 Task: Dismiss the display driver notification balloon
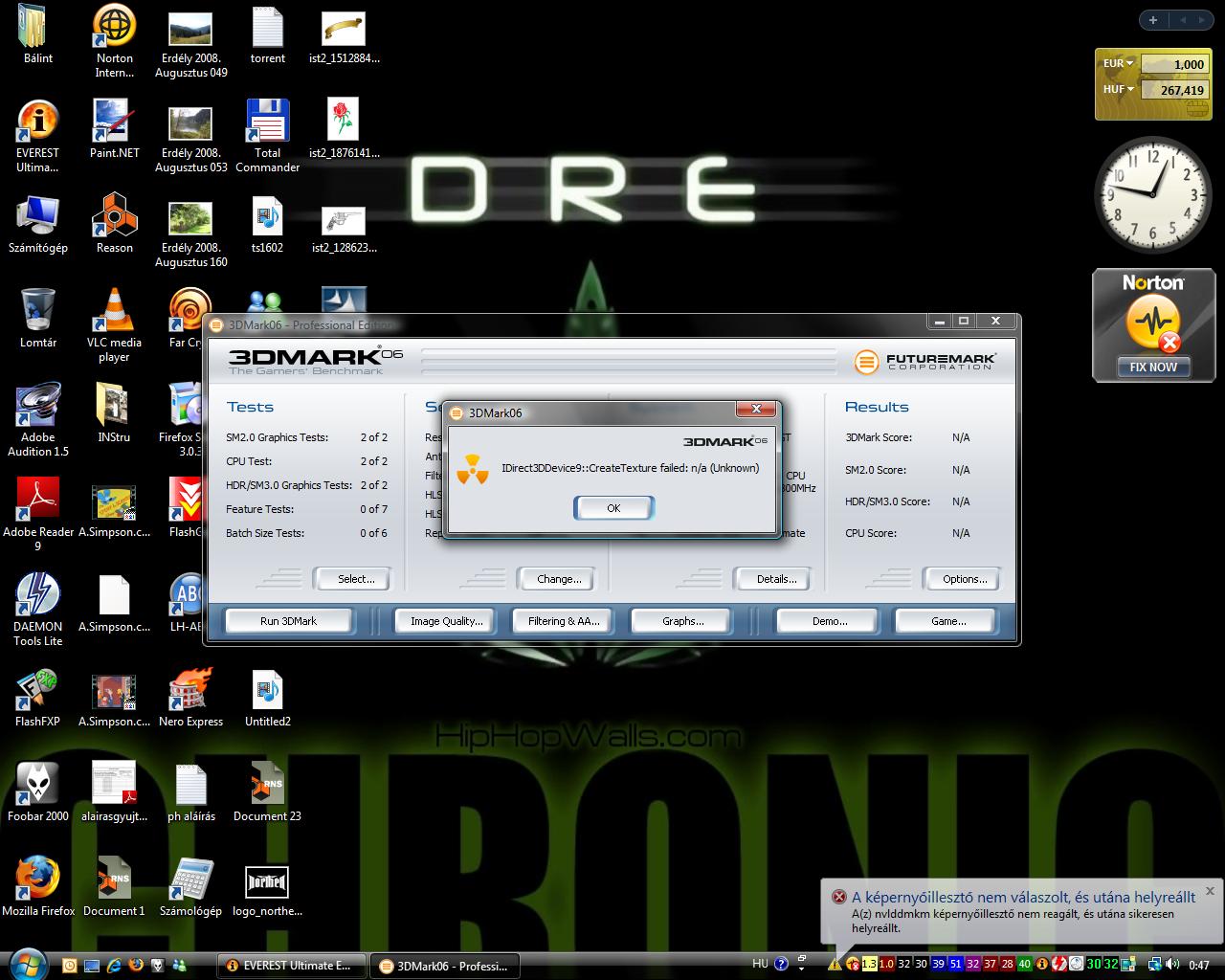(x=1210, y=891)
